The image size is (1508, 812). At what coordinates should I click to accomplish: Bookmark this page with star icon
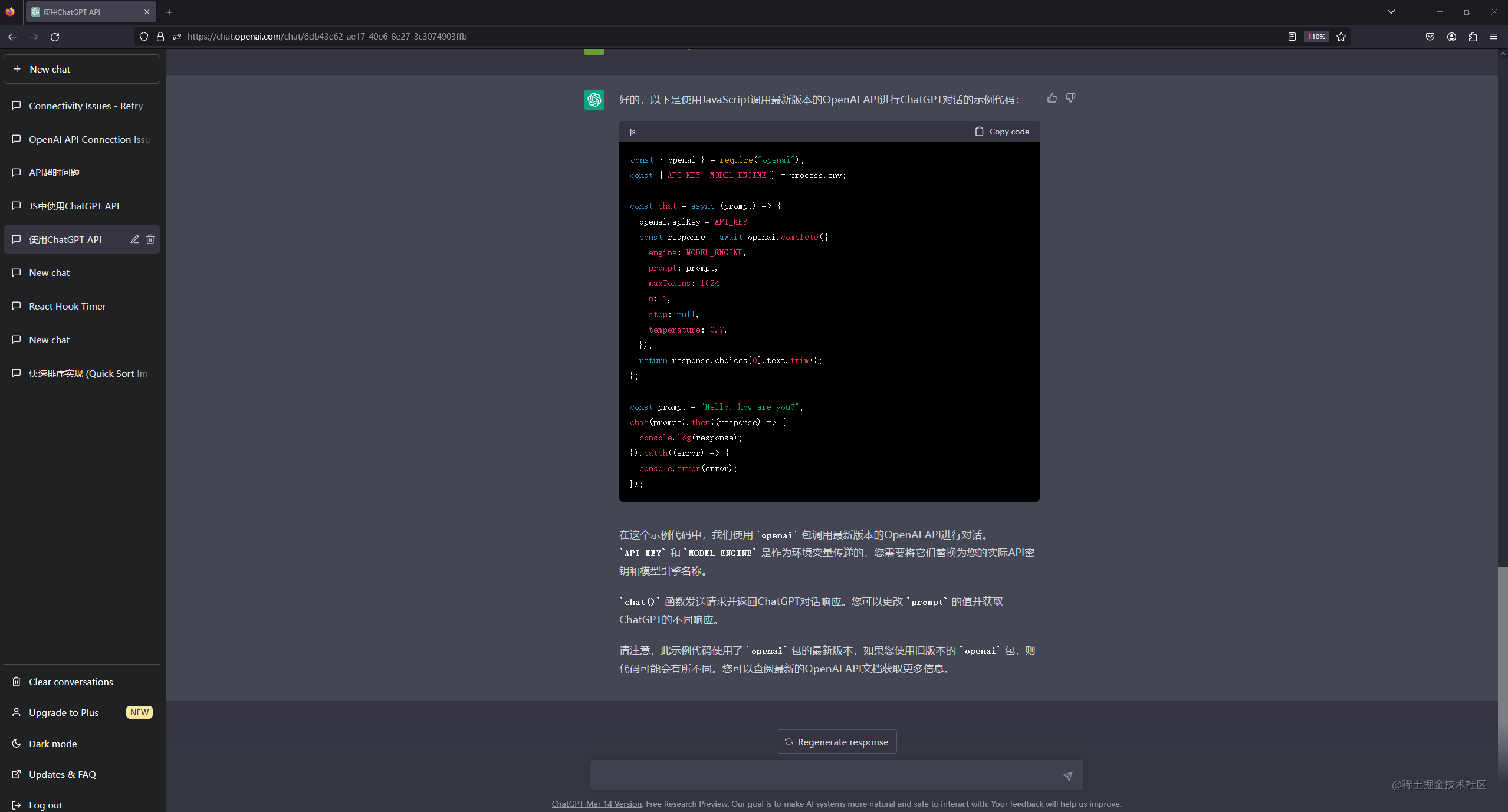click(x=1341, y=37)
